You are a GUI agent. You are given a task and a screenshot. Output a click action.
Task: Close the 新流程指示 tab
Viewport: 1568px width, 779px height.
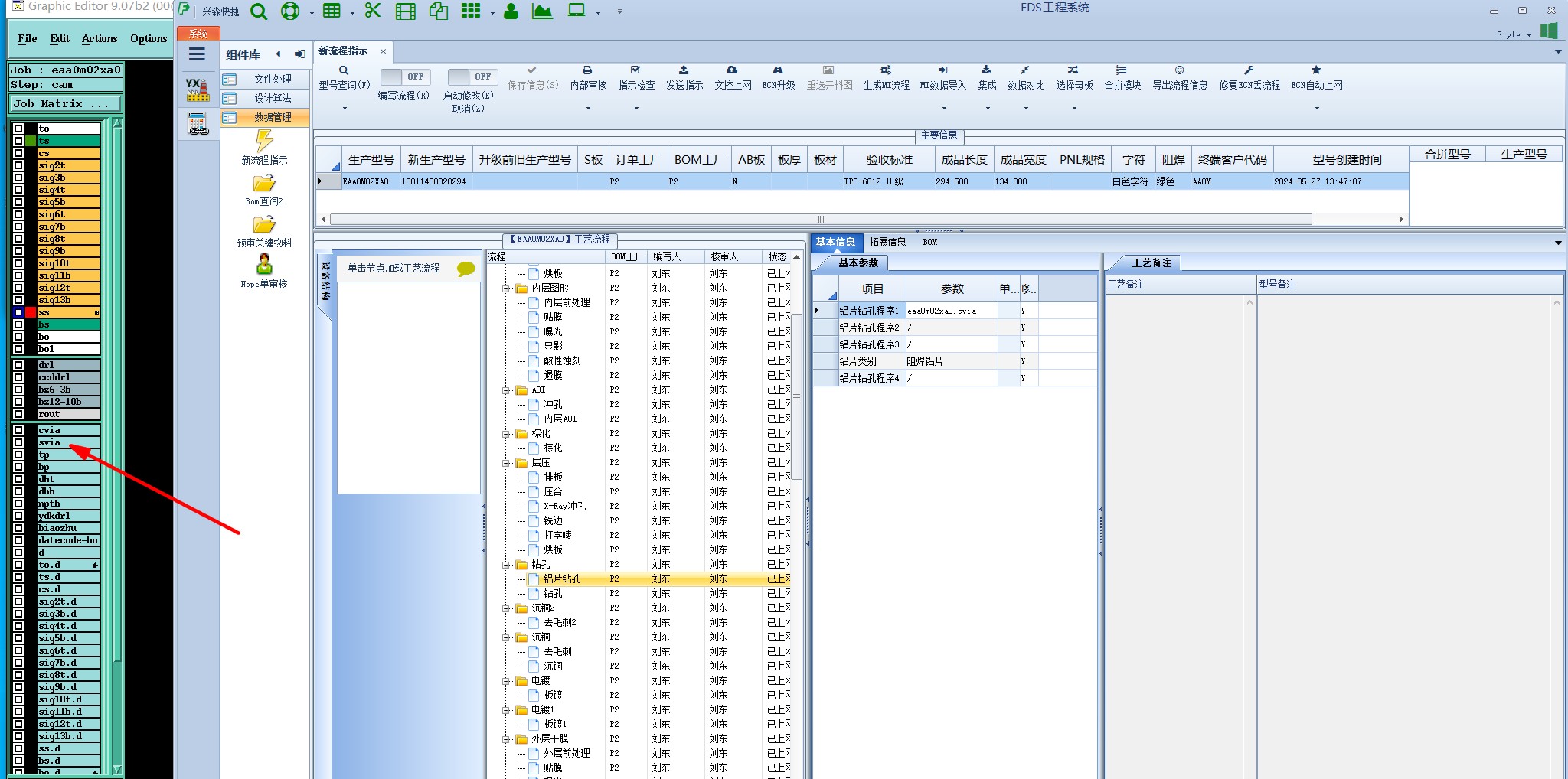click(383, 51)
